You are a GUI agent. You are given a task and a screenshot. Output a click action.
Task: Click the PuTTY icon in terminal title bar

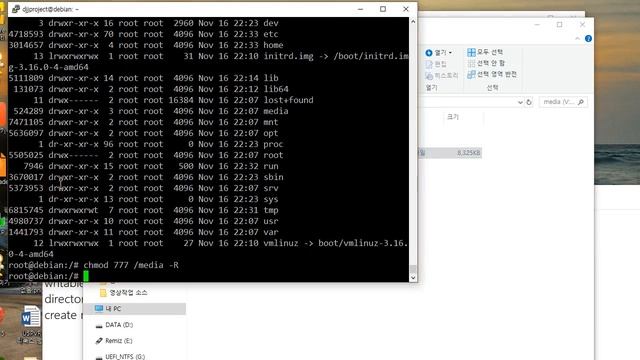(x=16, y=9)
